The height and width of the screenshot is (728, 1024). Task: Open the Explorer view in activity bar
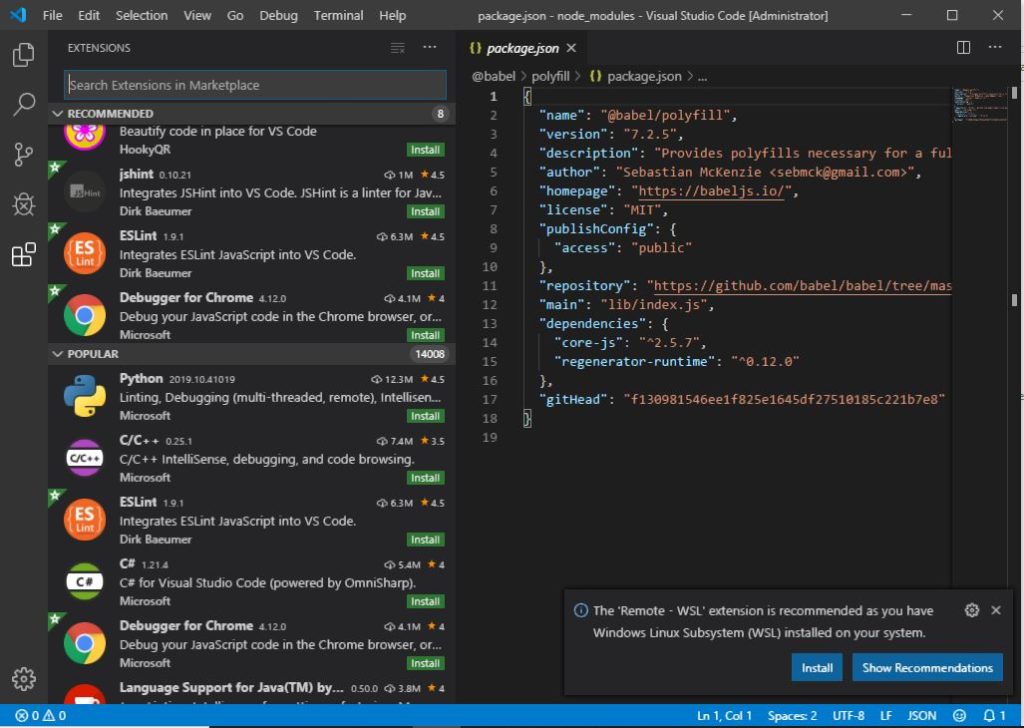24,55
